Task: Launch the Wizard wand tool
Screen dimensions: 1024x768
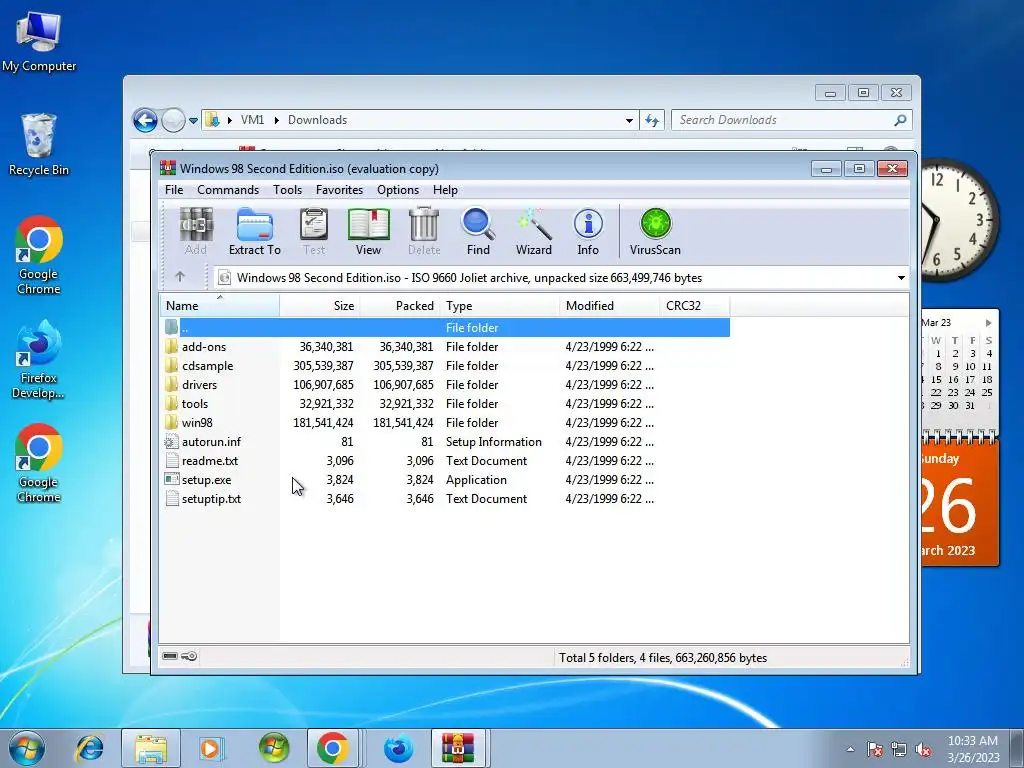Action: pyautogui.click(x=534, y=232)
